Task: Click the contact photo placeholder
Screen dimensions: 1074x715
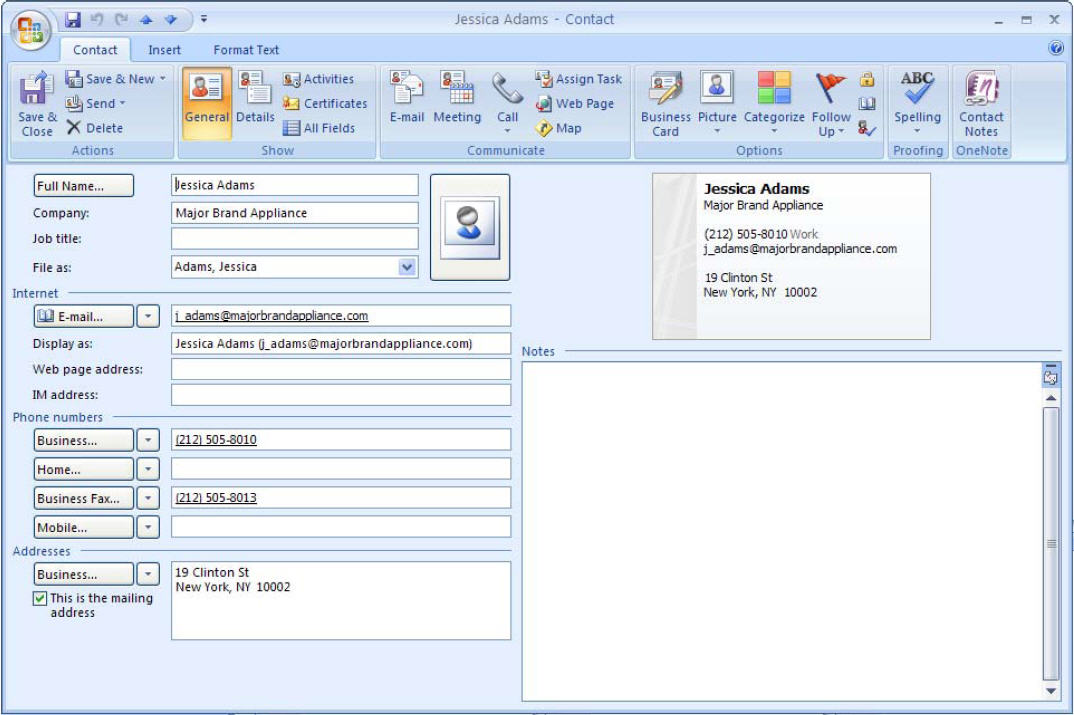Action: pos(469,227)
